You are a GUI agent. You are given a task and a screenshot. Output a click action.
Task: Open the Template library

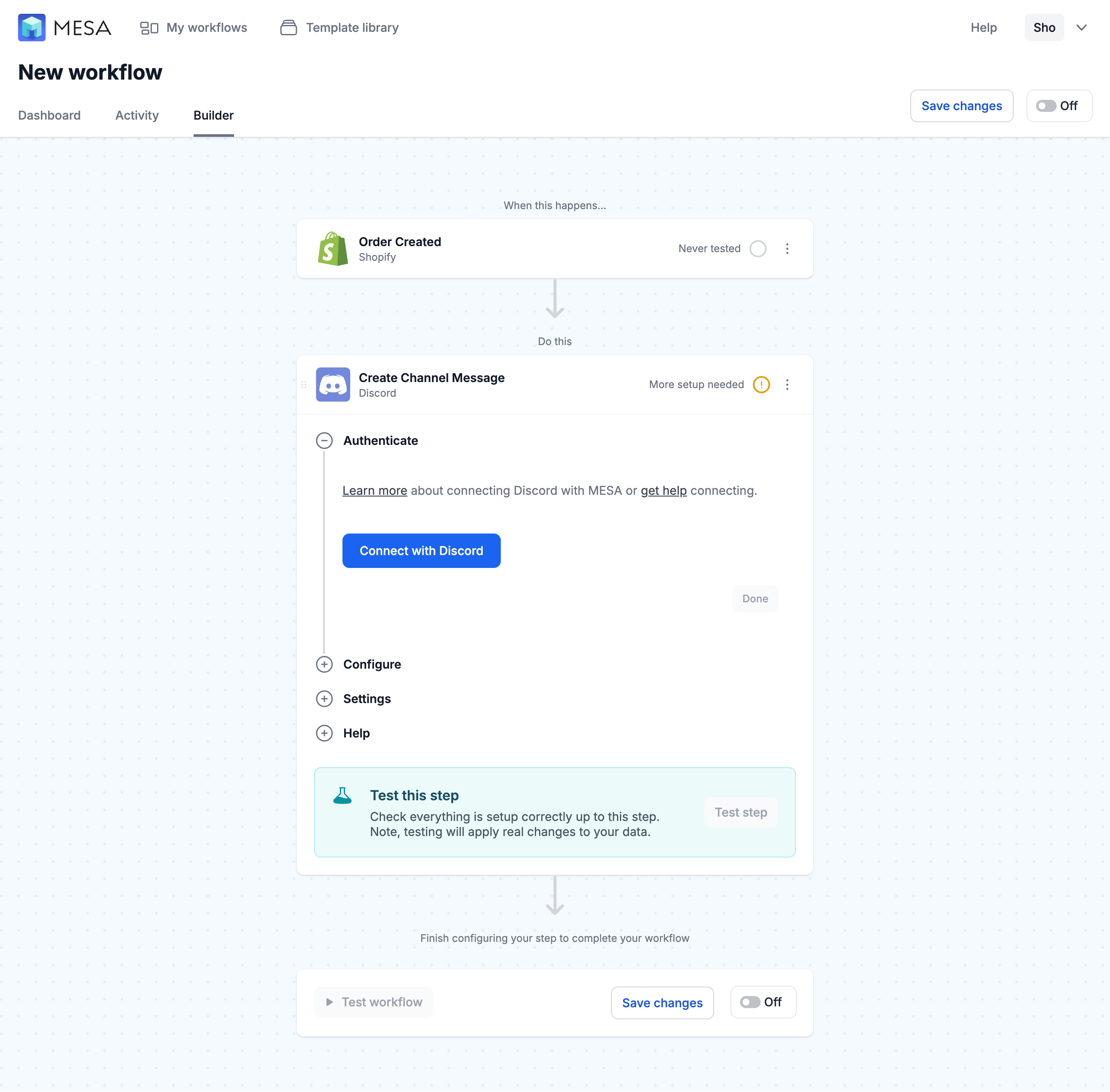339,28
